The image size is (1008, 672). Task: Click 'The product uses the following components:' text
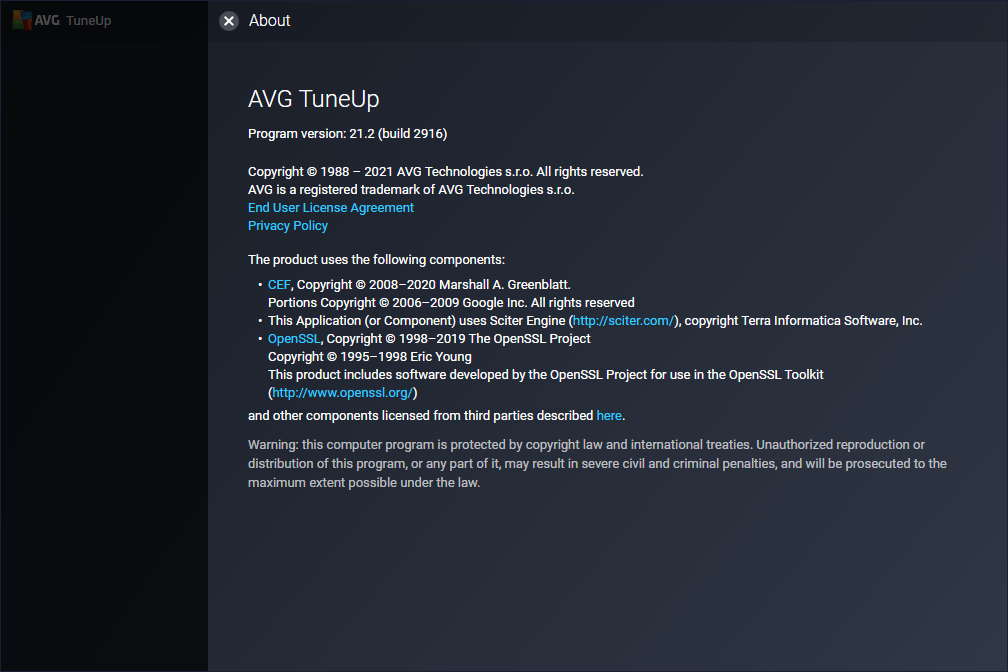pyautogui.click(x=376, y=260)
